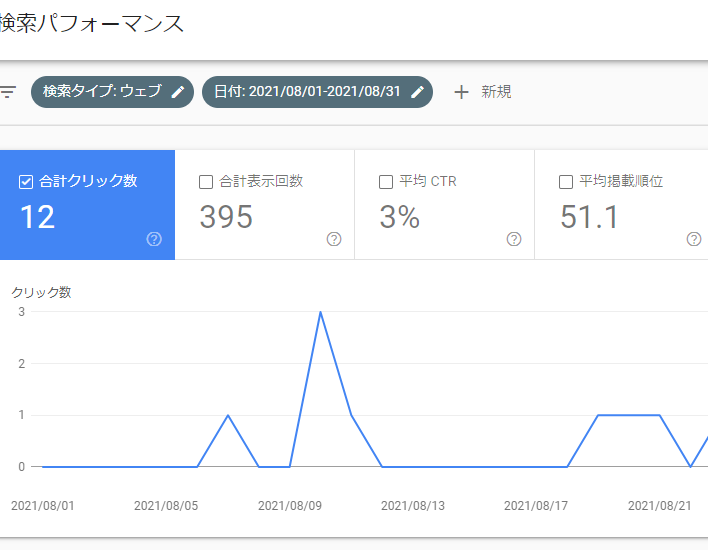The height and width of the screenshot is (550, 708).
Task: Enable the 合計表示回数 checkbox
Action: pos(206,182)
